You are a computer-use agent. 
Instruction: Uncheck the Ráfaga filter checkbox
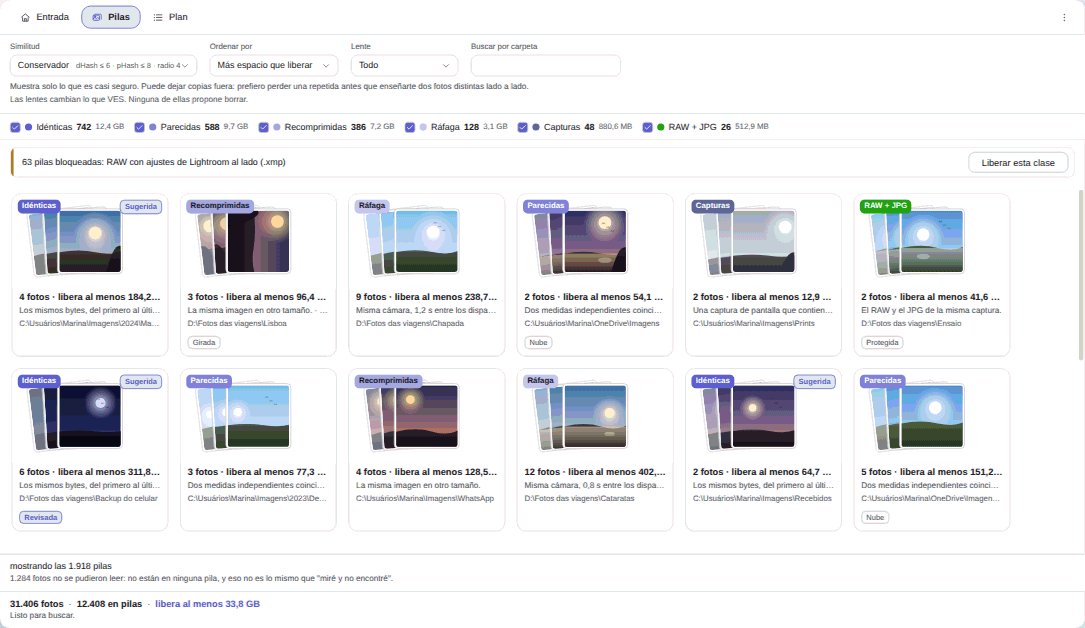[410, 127]
